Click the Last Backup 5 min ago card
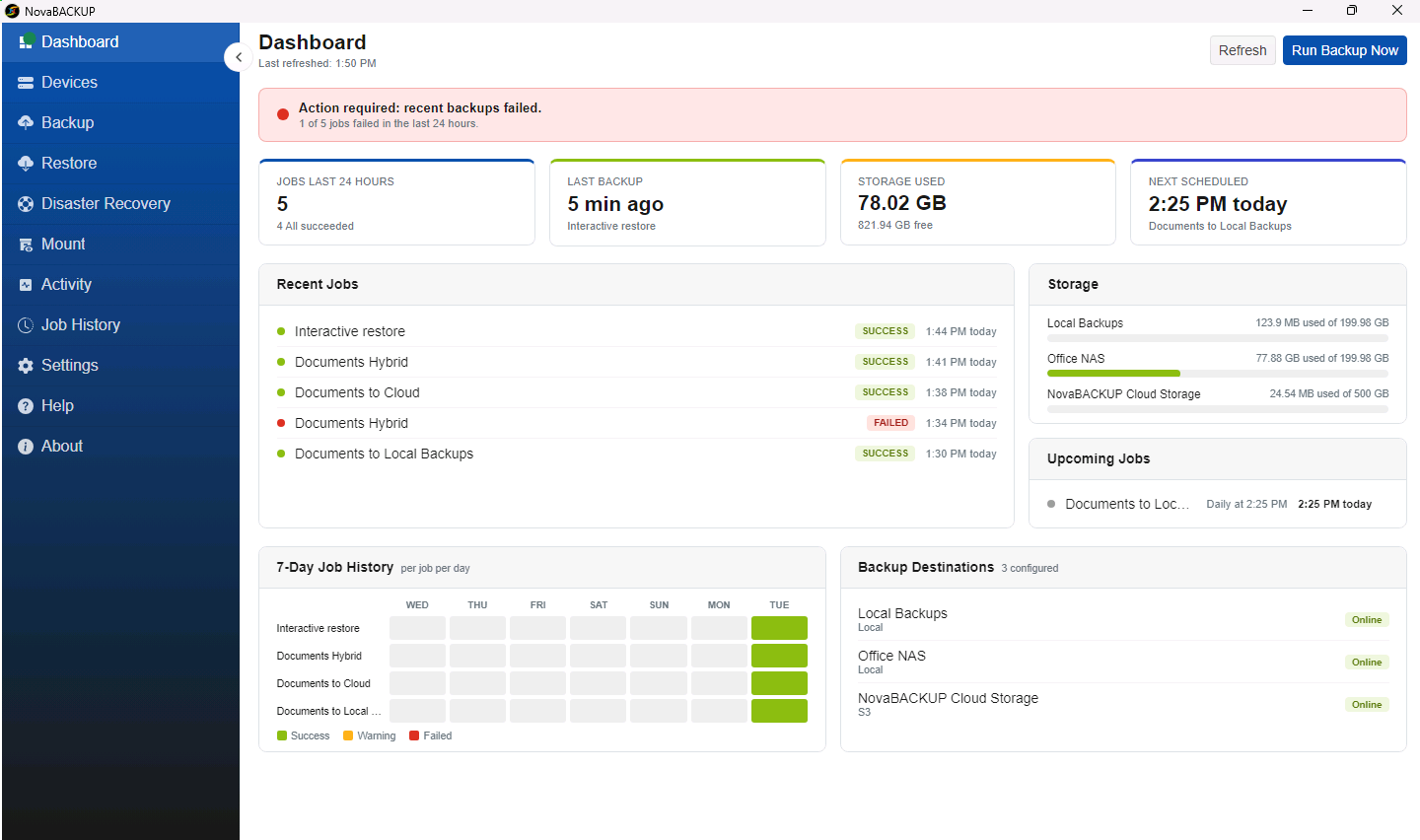 coord(687,202)
